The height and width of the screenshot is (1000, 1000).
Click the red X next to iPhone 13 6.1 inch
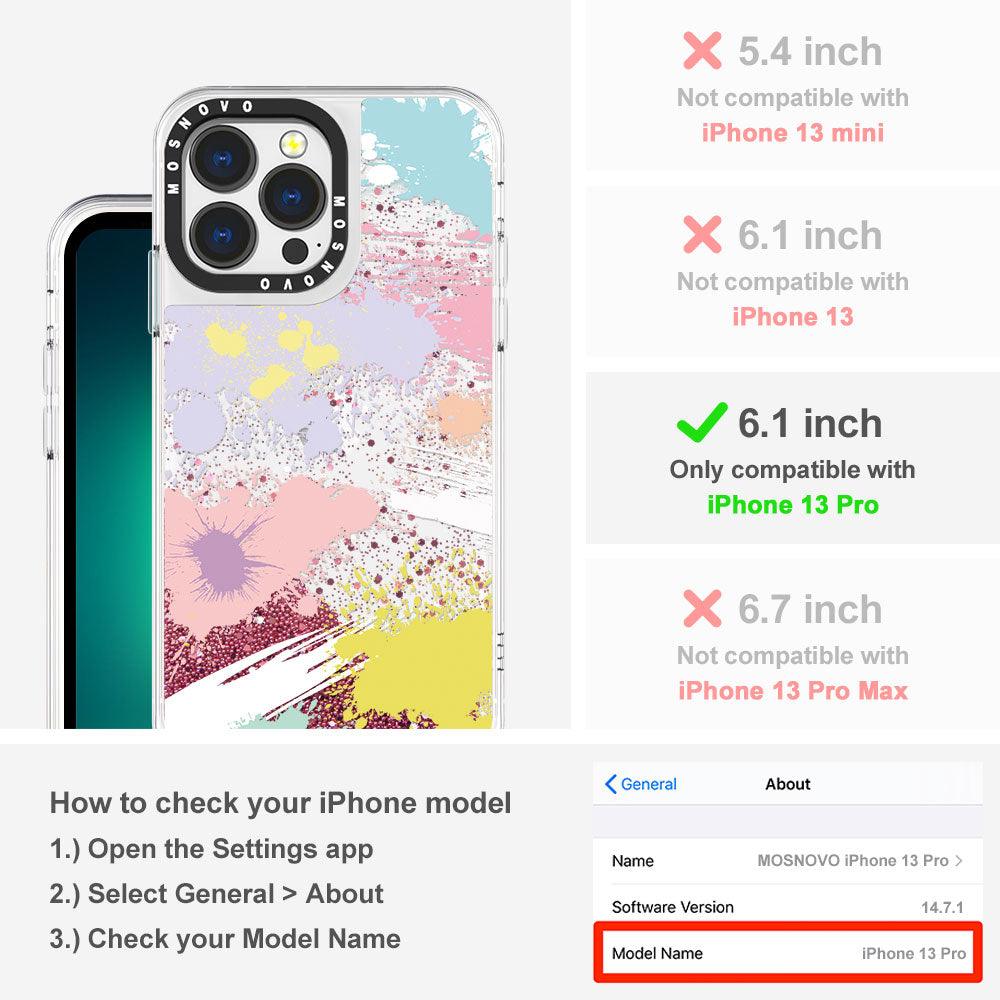[x=702, y=234]
